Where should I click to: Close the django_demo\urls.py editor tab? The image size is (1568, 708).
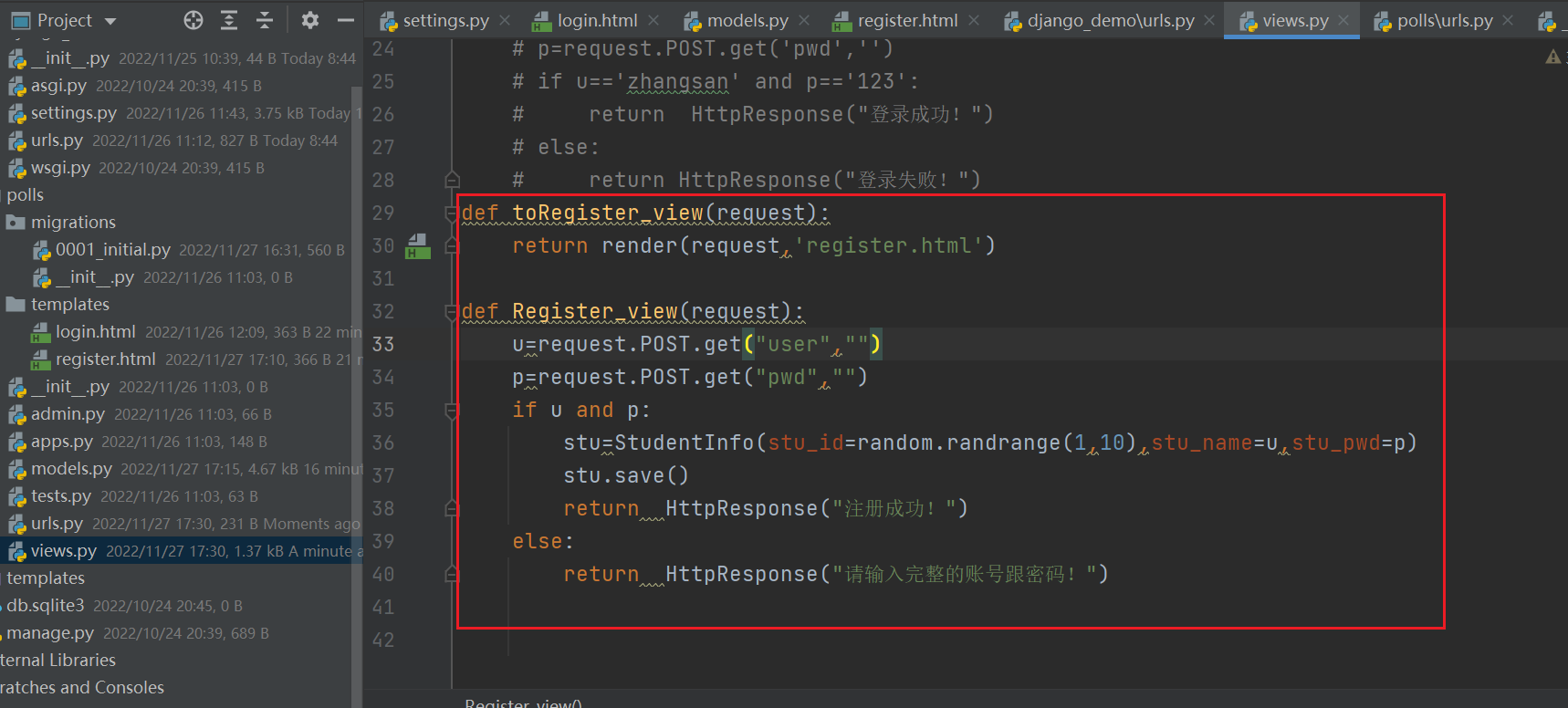click(1209, 20)
